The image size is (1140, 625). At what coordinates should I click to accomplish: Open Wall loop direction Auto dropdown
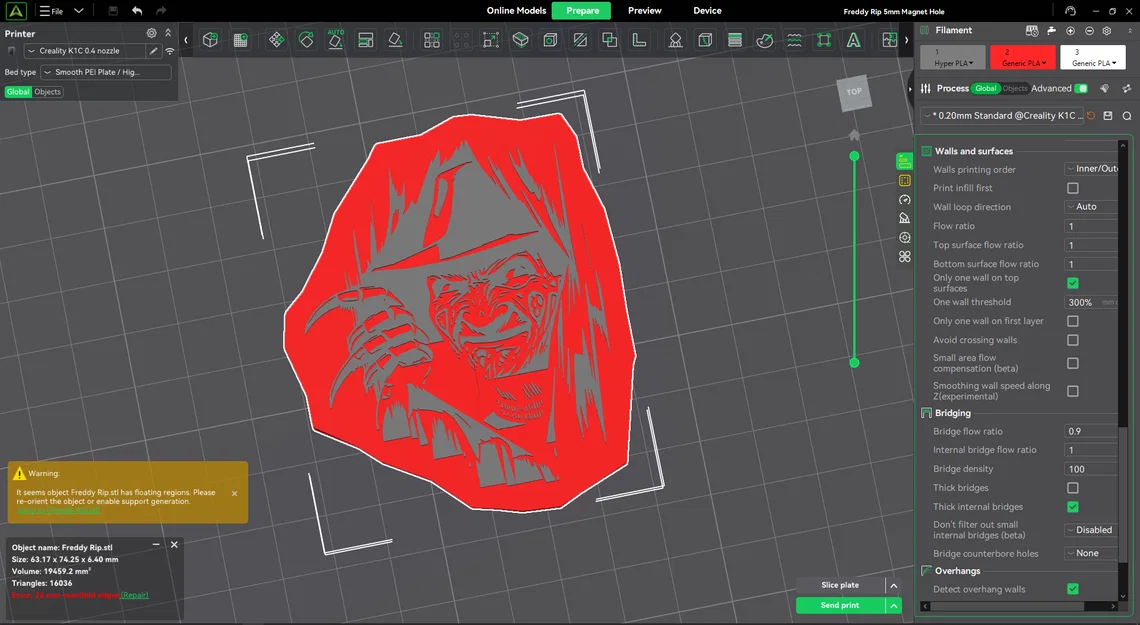click(x=1091, y=207)
